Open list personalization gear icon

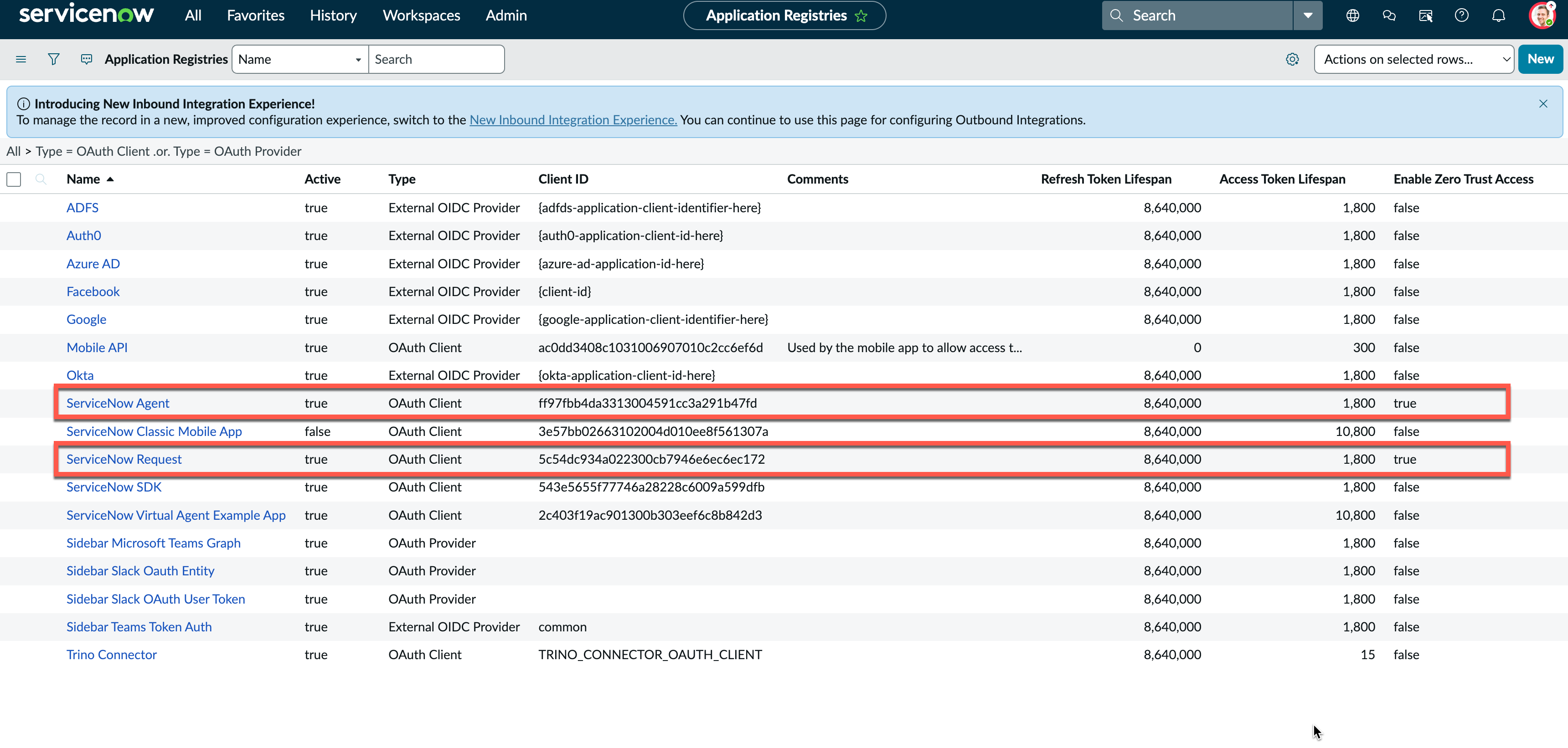tap(1292, 59)
